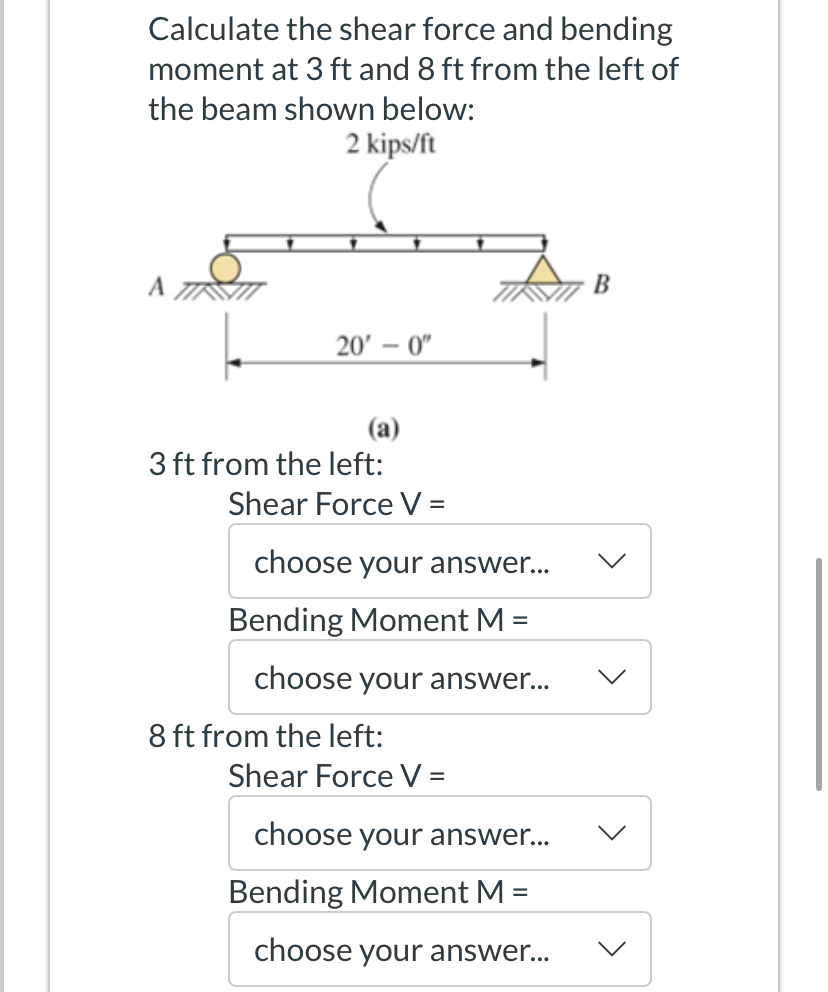Open the Shear Force V dropdown at 8 ft

[x=439, y=833]
